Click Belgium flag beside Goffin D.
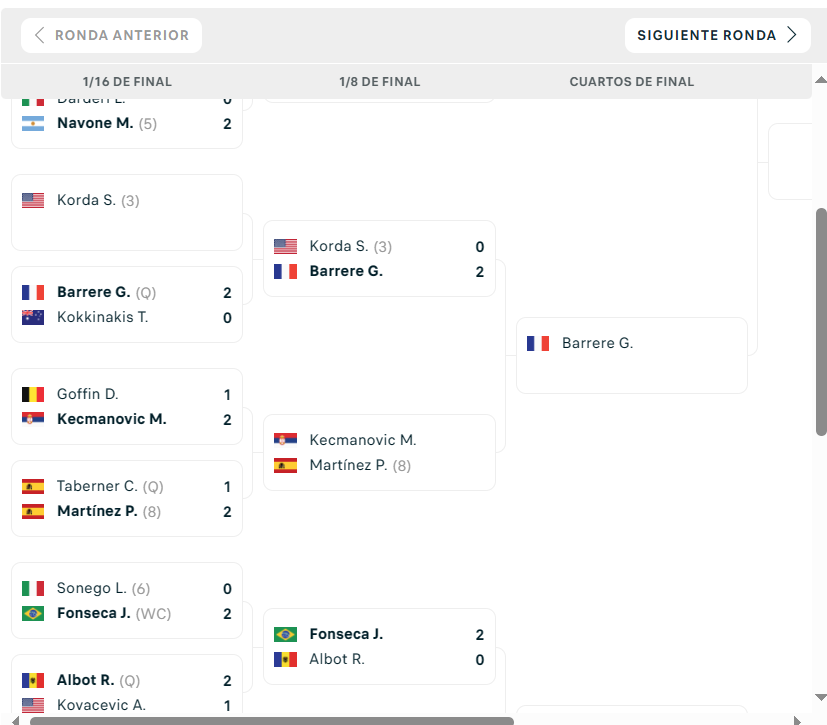This screenshot has height=725, width=827. [33, 394]
